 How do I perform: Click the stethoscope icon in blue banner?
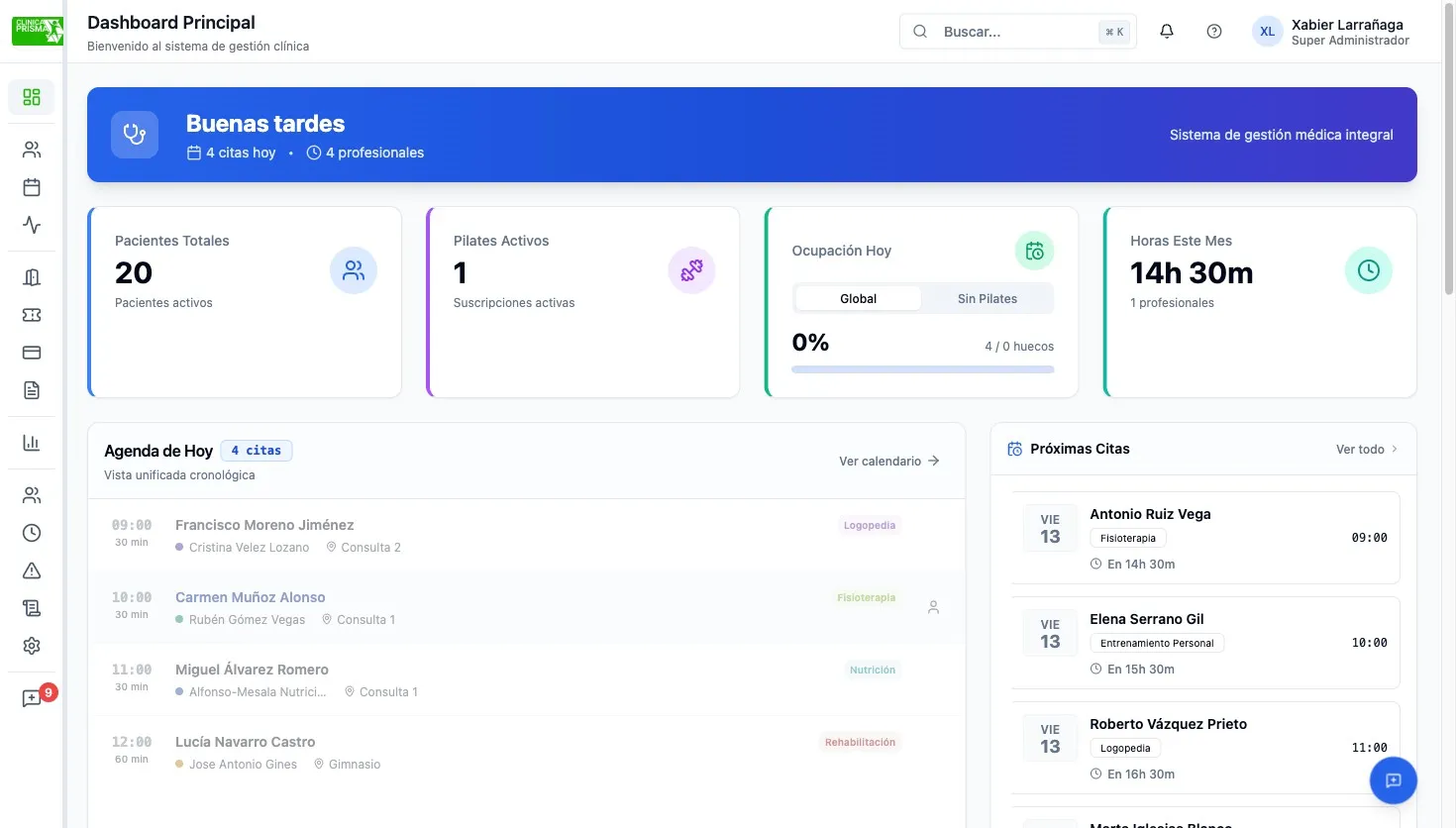click(x=135, y=135)
